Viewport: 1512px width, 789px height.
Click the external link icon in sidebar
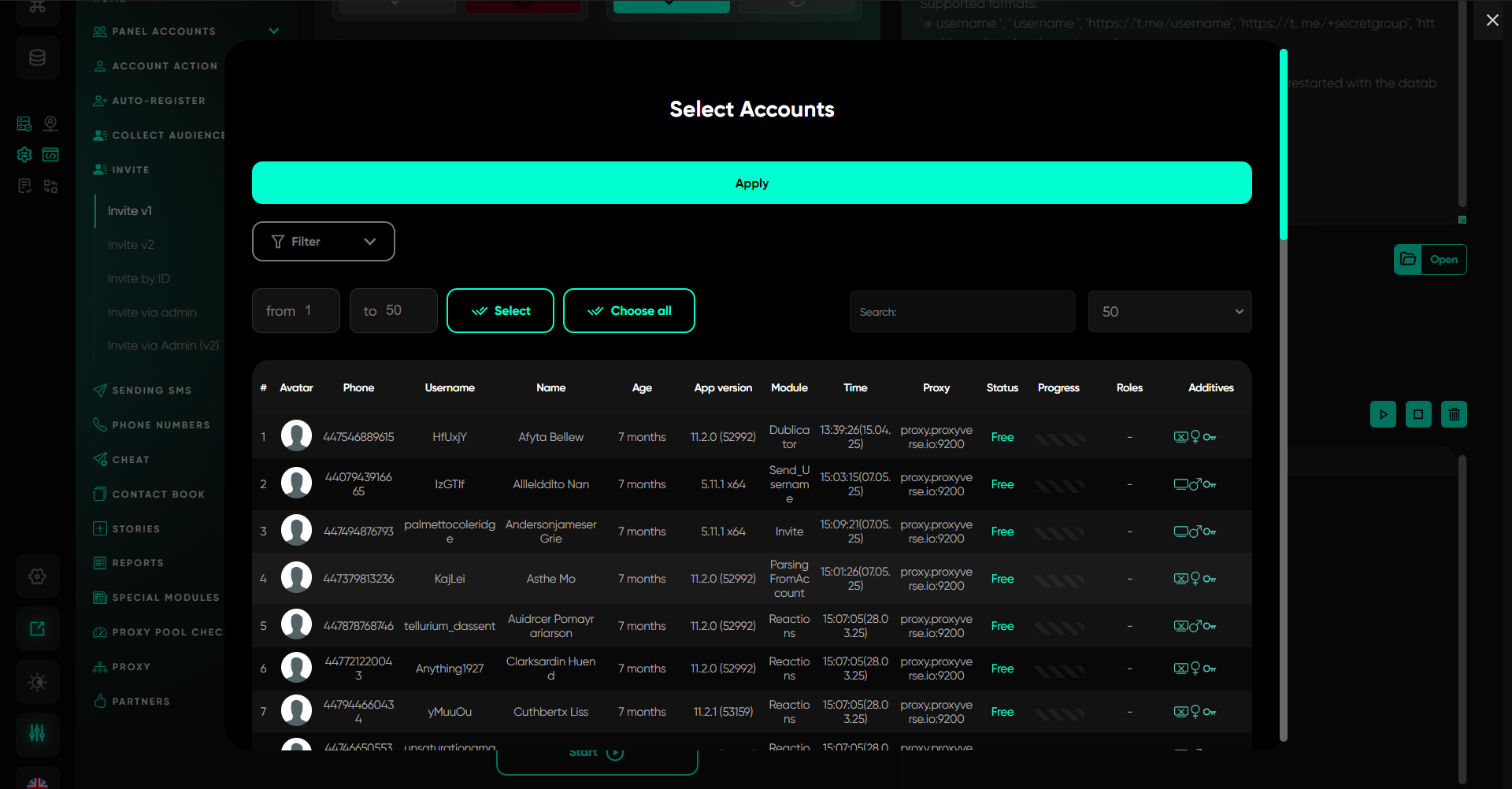(x=37, y=628)
